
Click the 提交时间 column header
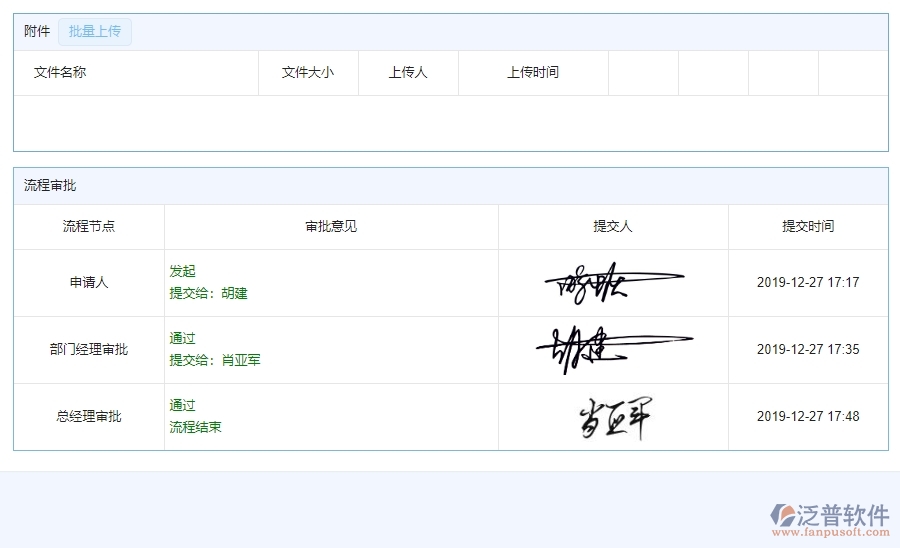[x=808, y=227]
